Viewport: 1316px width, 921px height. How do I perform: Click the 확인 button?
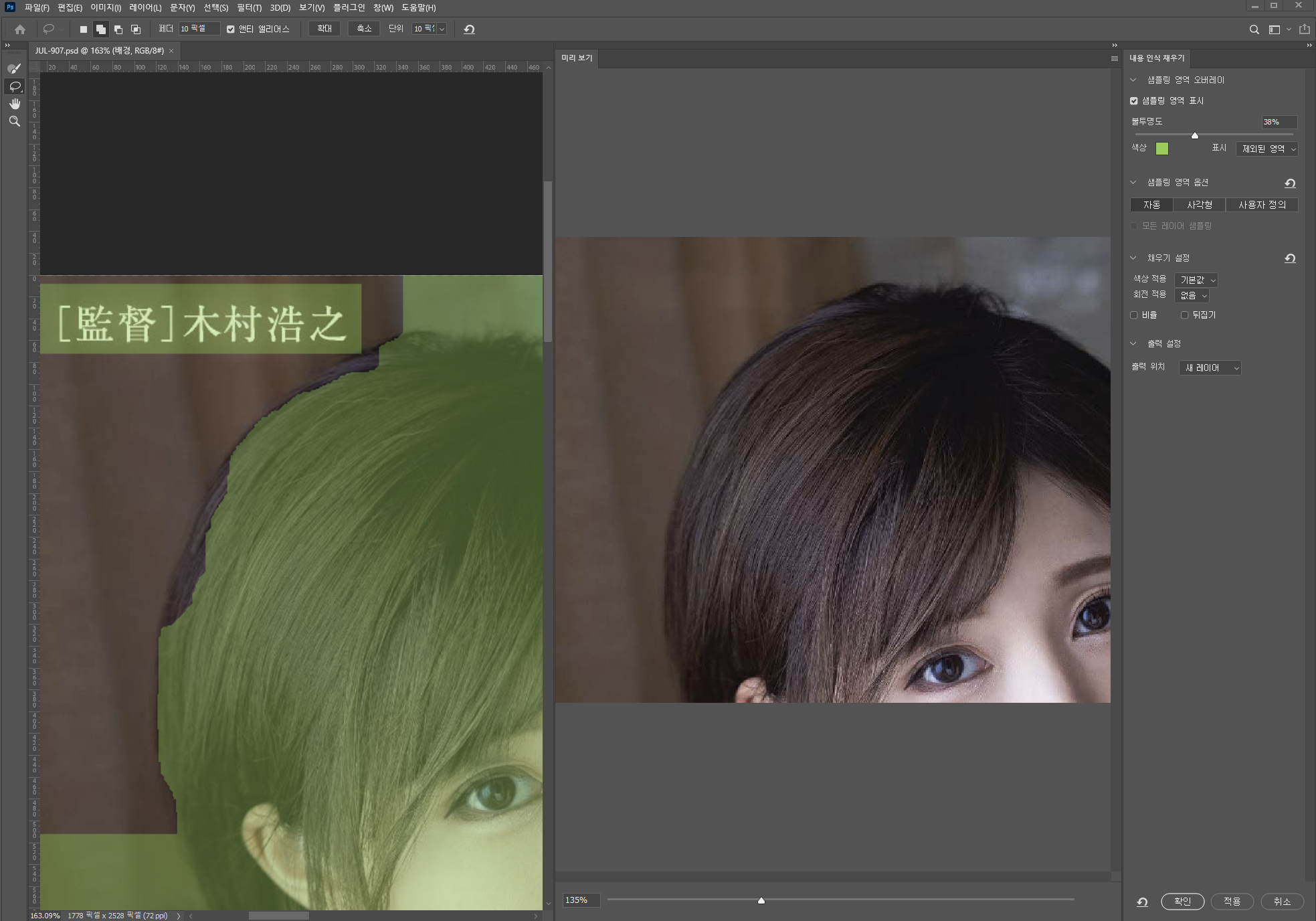tap(1182, 902)
